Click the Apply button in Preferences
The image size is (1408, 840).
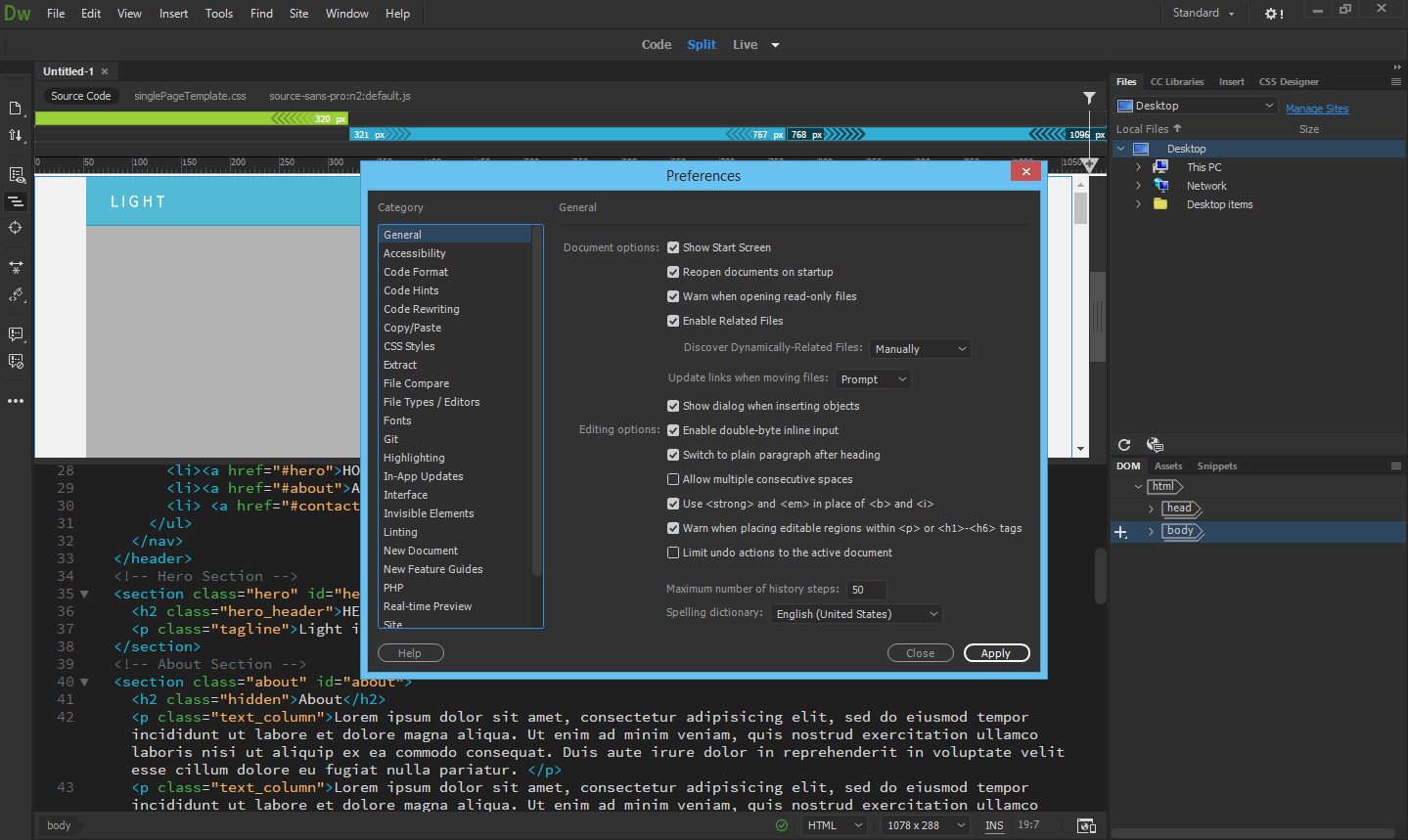click(996, 653)
